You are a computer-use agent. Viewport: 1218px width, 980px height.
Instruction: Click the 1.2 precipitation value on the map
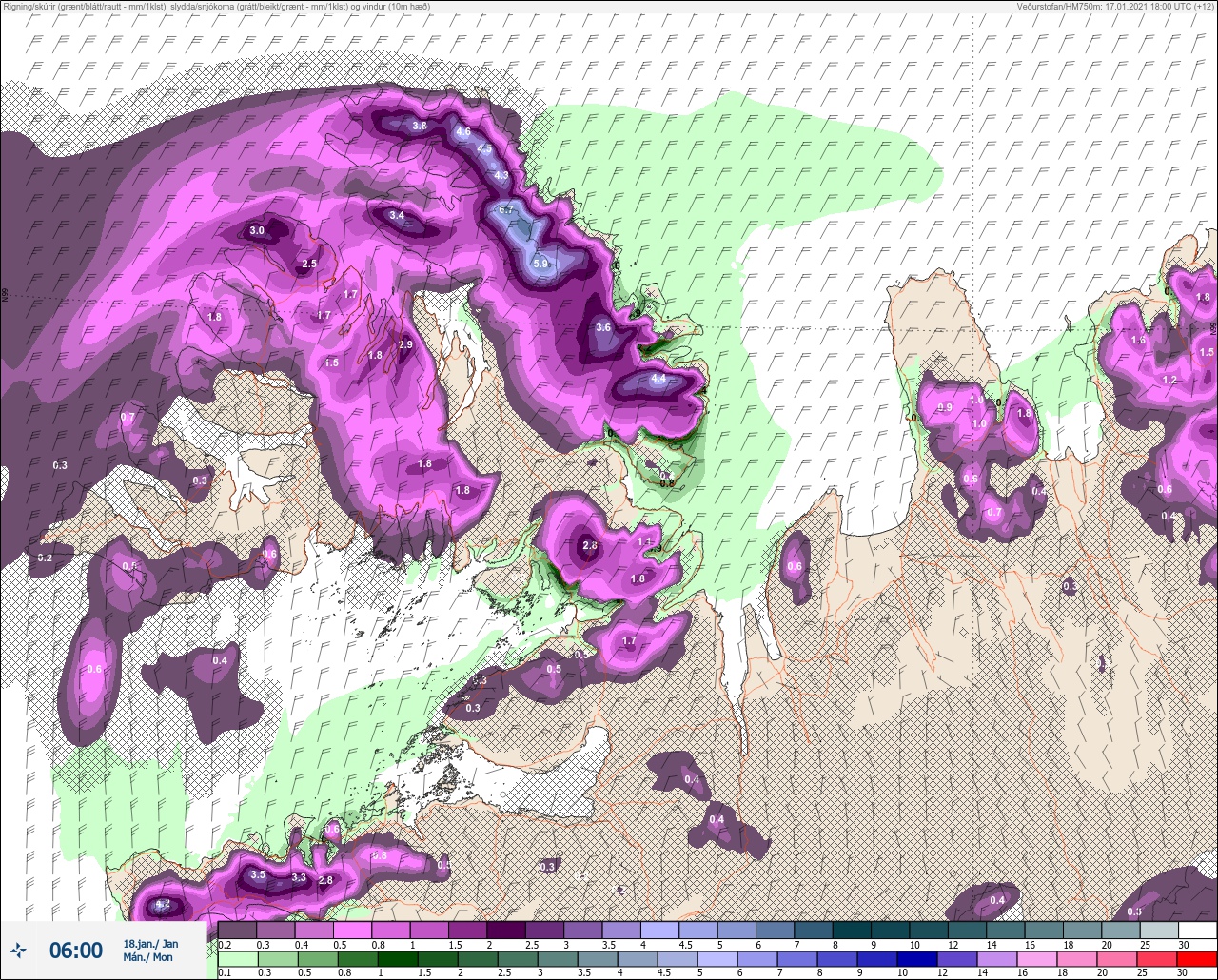[1170, 380]
